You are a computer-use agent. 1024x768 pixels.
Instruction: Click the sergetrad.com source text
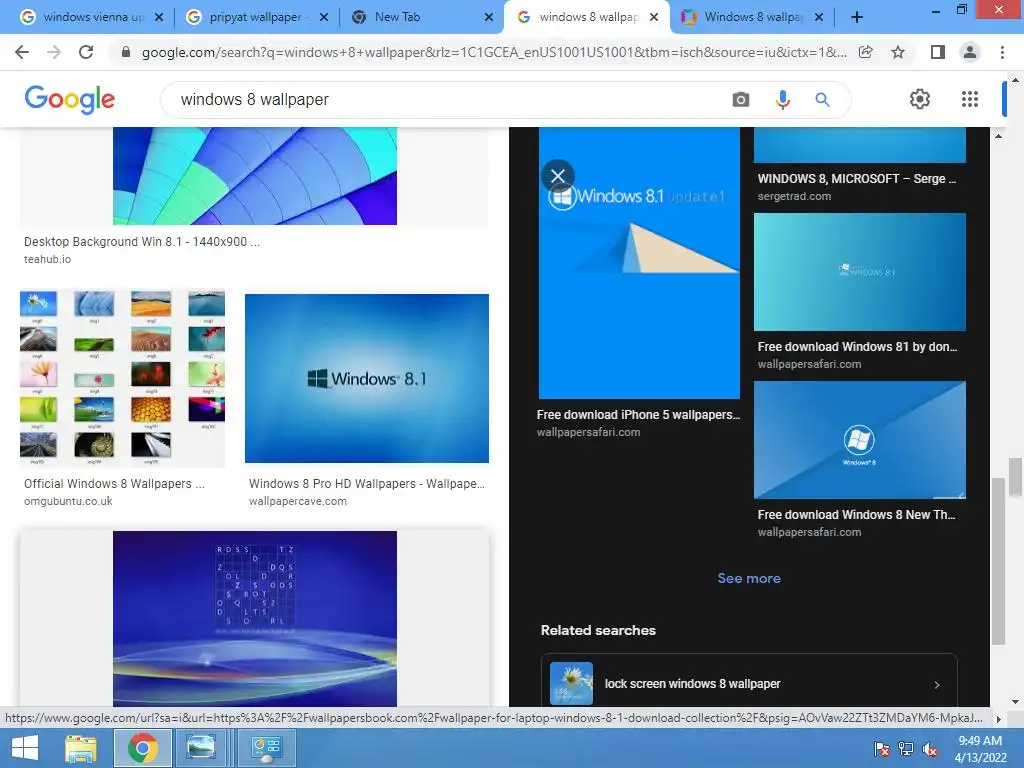pos(794,196)
